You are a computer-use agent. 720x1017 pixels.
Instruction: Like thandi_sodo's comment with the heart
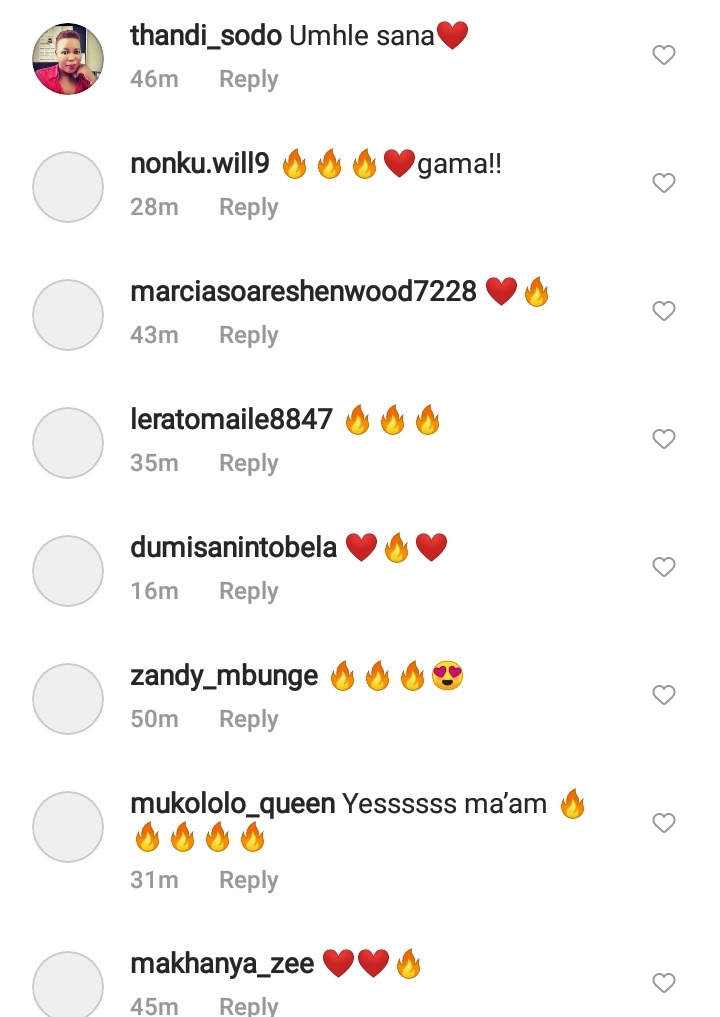(664, 55)
